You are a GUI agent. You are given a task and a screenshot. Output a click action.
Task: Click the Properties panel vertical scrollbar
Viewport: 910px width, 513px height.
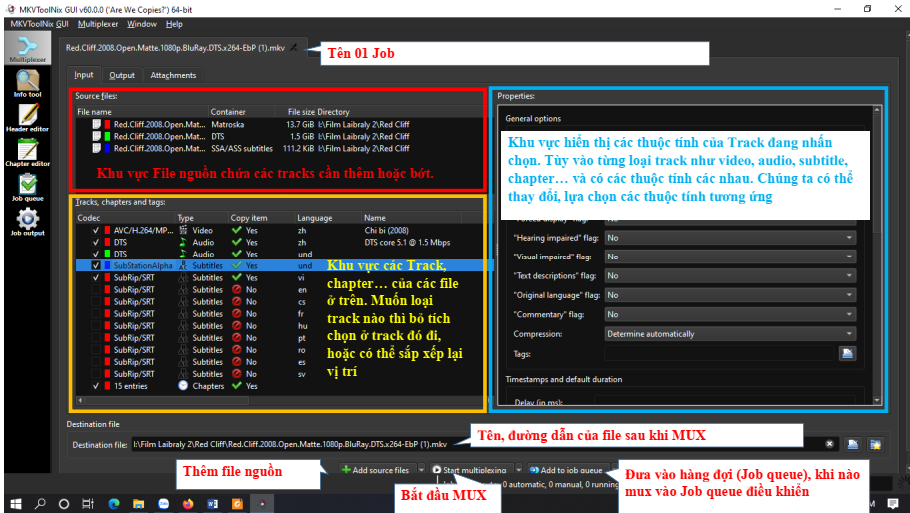coord(877,255)
